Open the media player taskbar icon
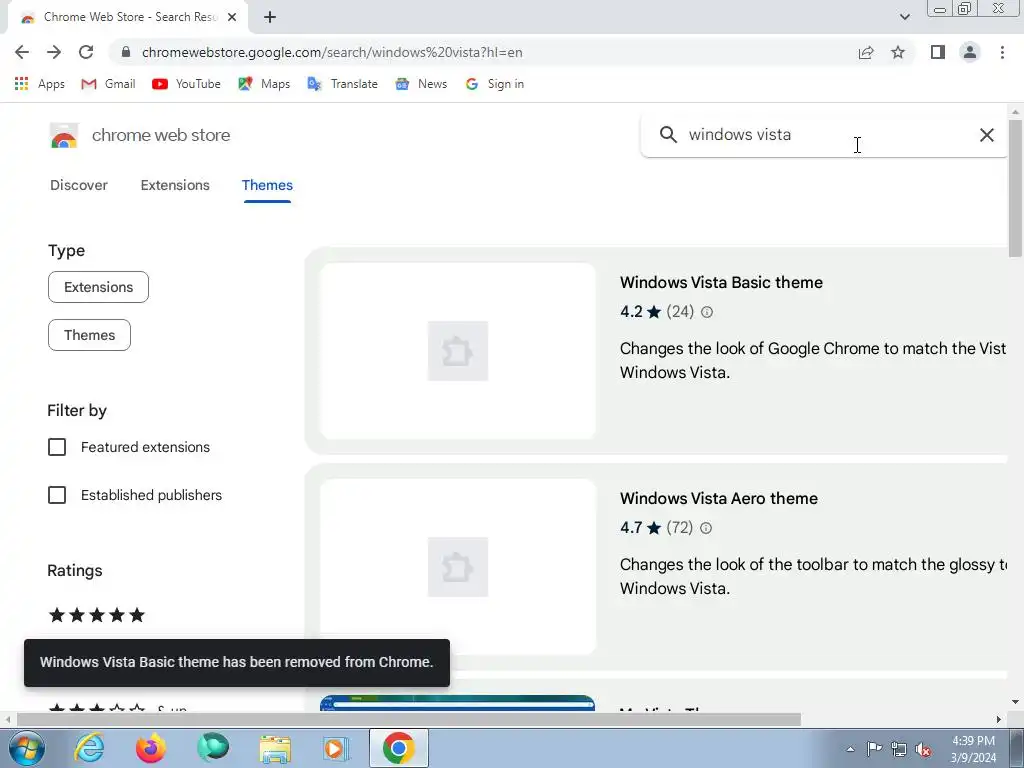 (336, 748)
